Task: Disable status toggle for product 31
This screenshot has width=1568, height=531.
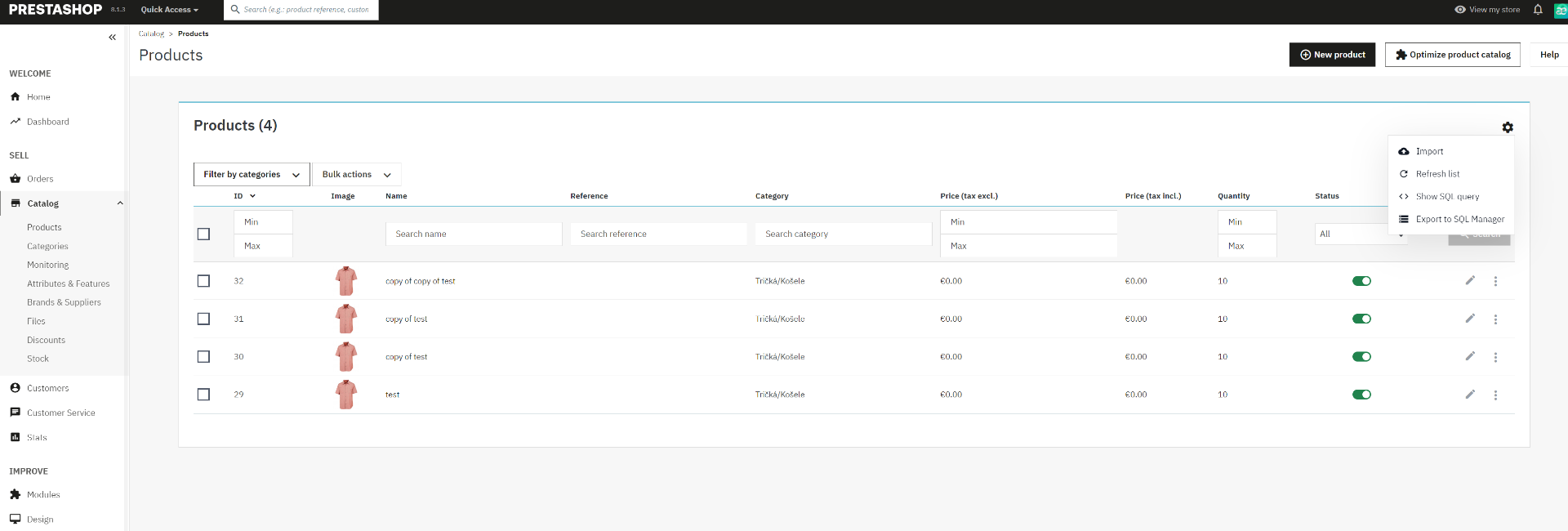Action: [x=1361, y=319]
